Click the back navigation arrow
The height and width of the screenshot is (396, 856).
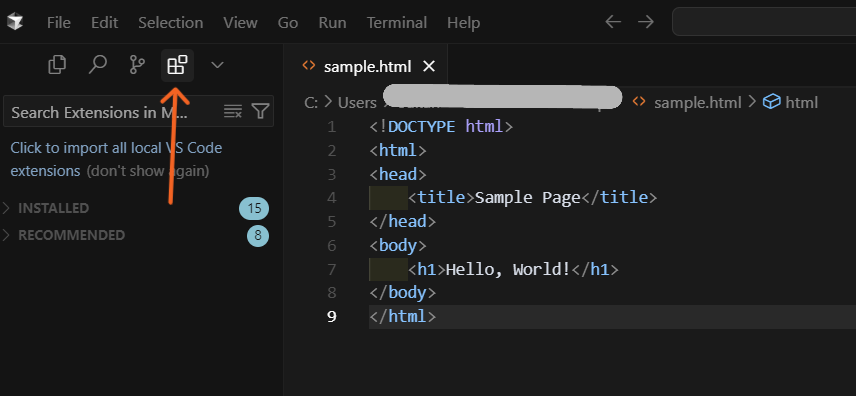click(613, 22)
